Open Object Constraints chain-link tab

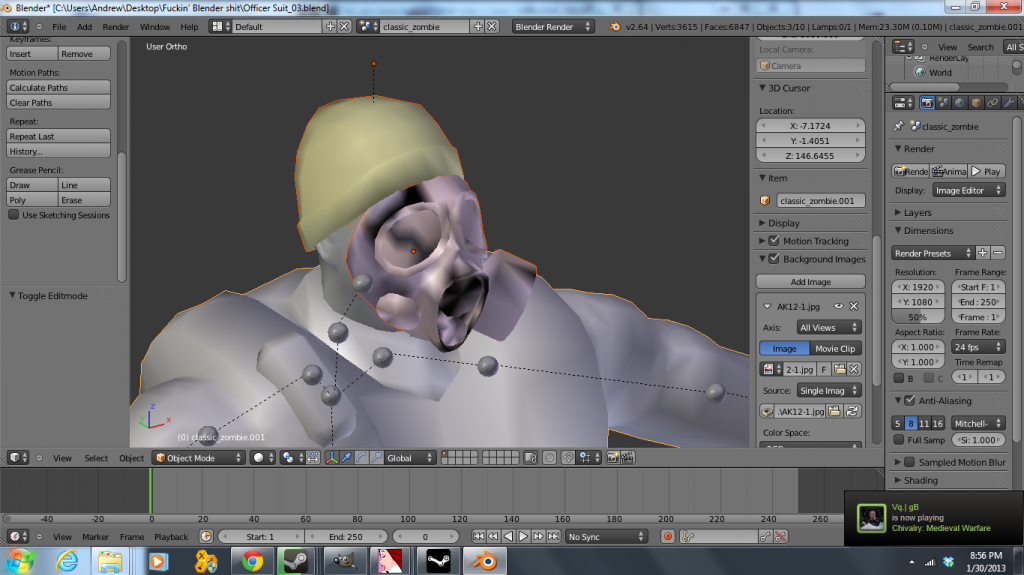click(x=992, y=103)
